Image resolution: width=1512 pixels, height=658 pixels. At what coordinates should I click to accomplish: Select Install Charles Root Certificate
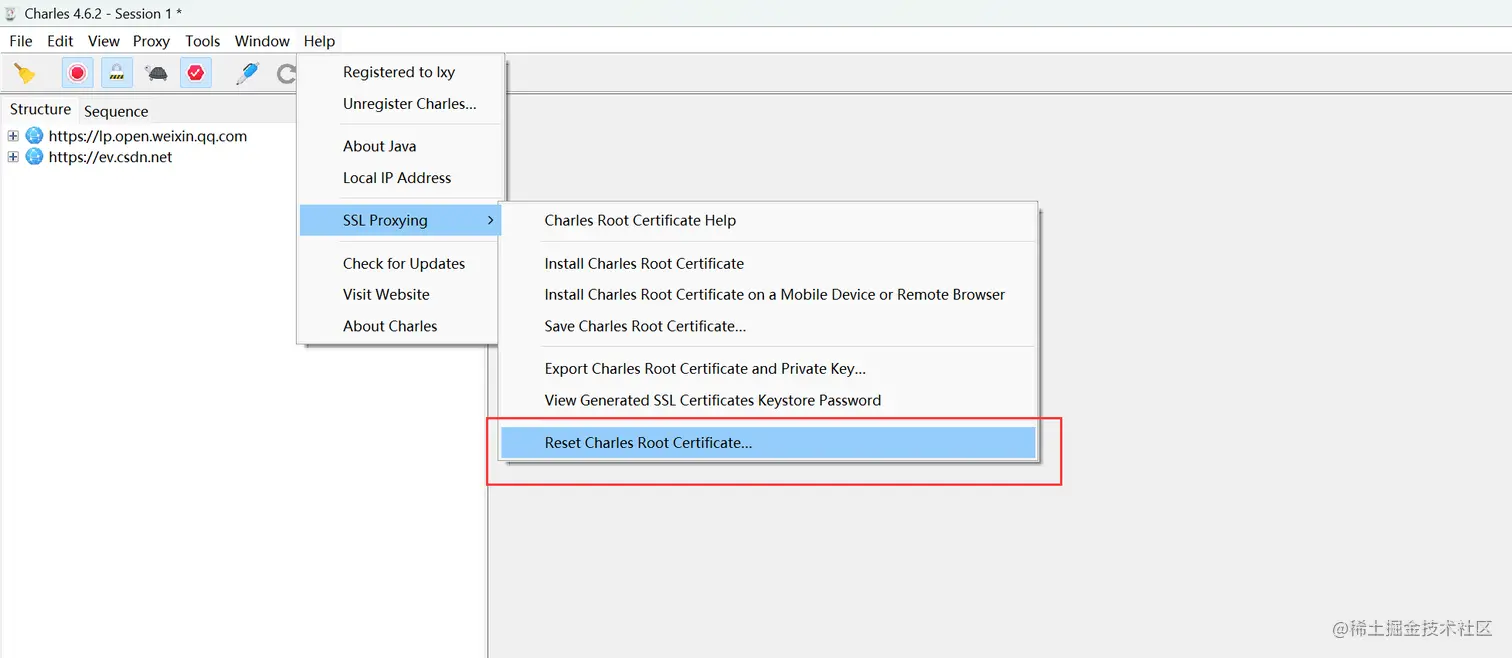768,264
